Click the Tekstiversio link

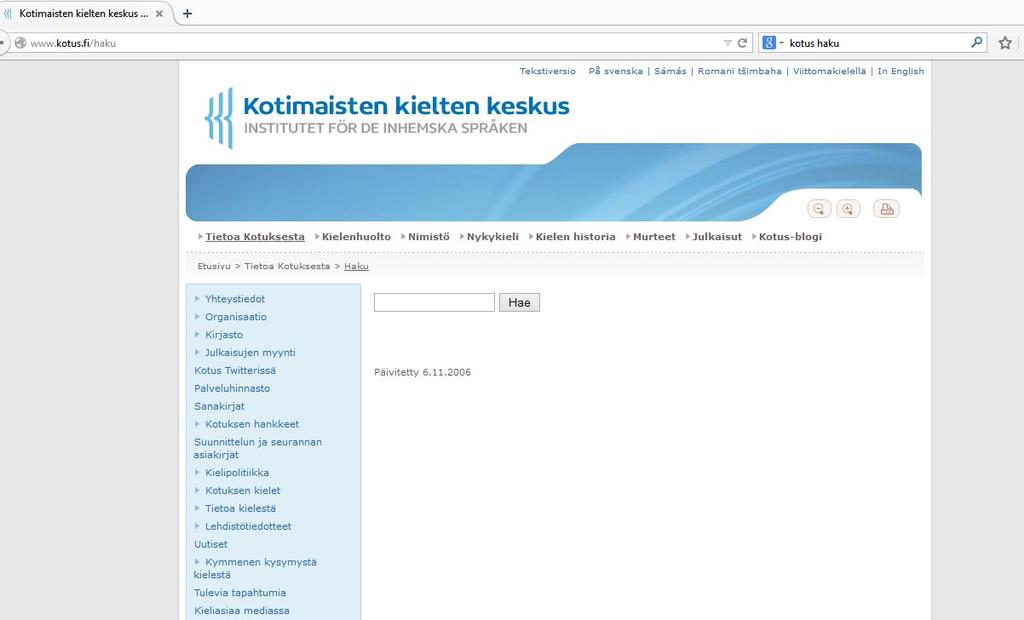[547, 71]
